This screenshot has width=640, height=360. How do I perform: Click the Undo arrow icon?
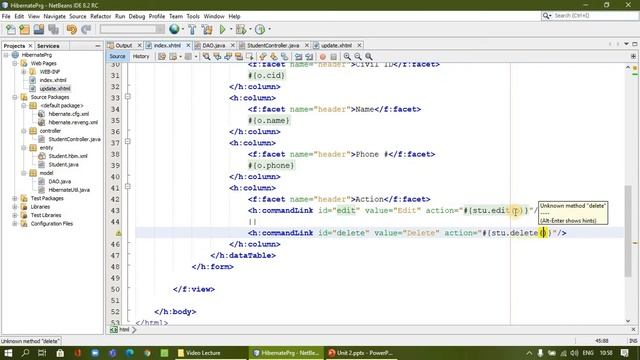pos(72,29)
